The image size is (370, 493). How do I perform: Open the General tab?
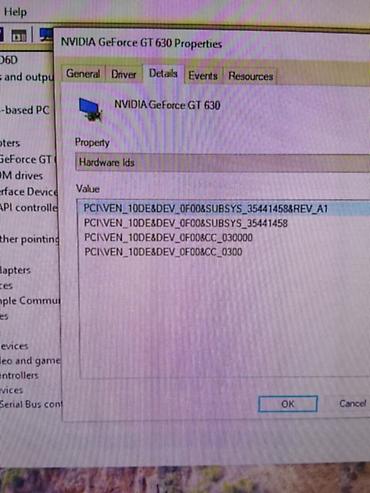click(83, 74)
